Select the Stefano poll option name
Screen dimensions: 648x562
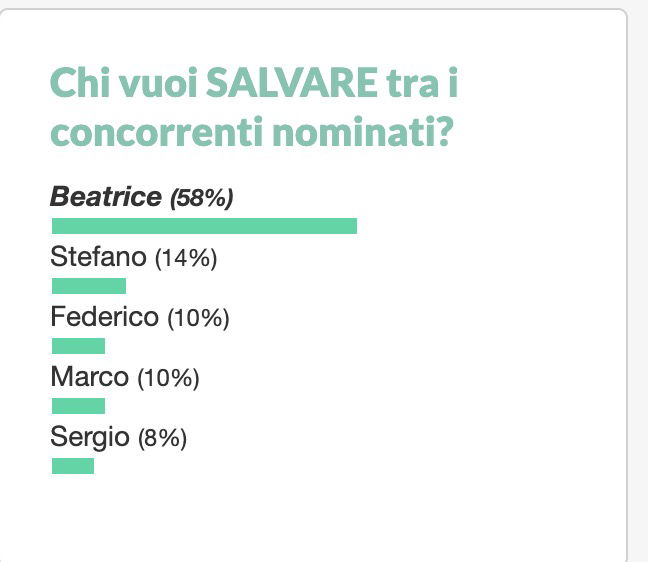98,257
